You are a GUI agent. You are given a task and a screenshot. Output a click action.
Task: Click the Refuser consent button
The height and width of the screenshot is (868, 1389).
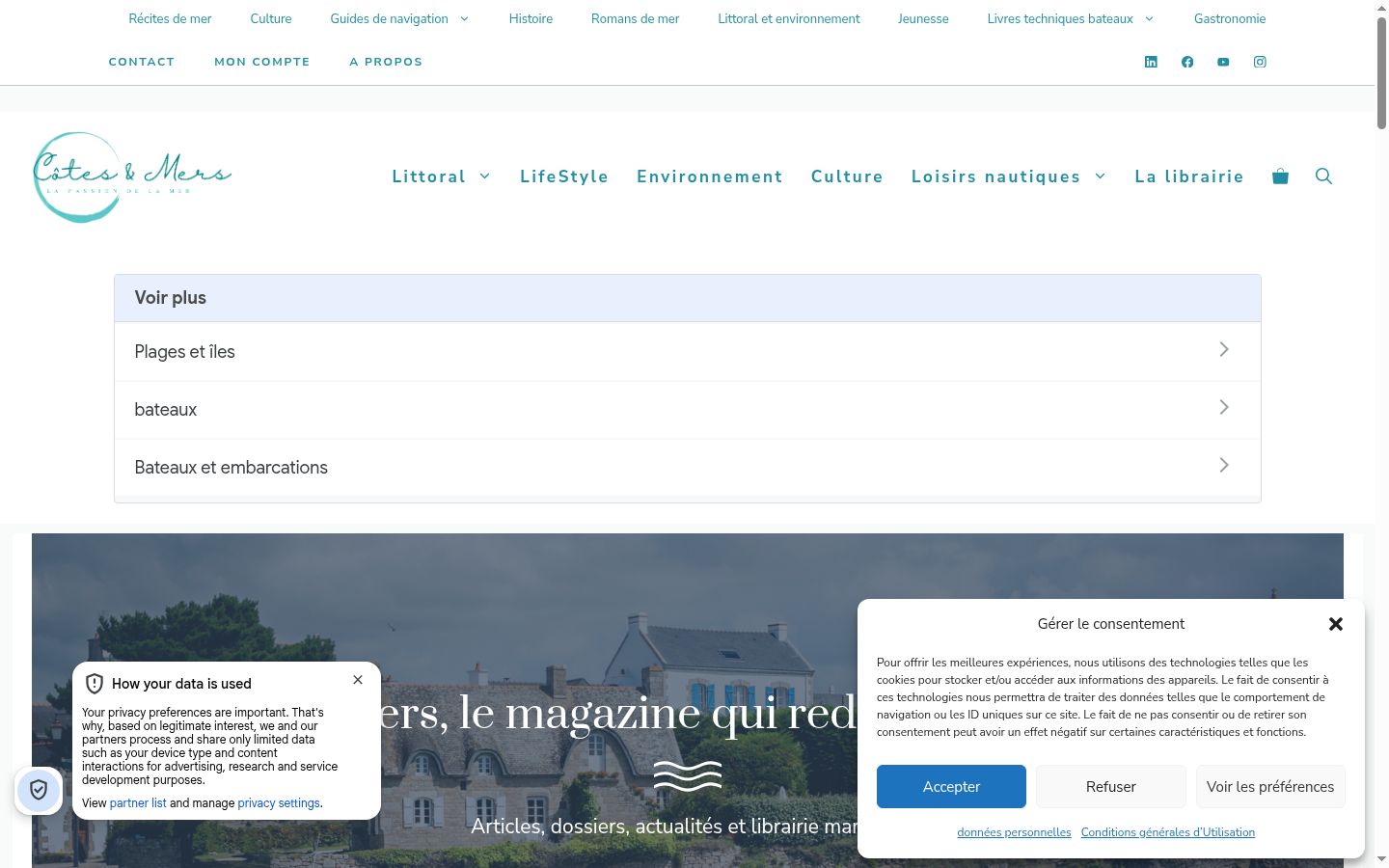tap(1111, 786)
